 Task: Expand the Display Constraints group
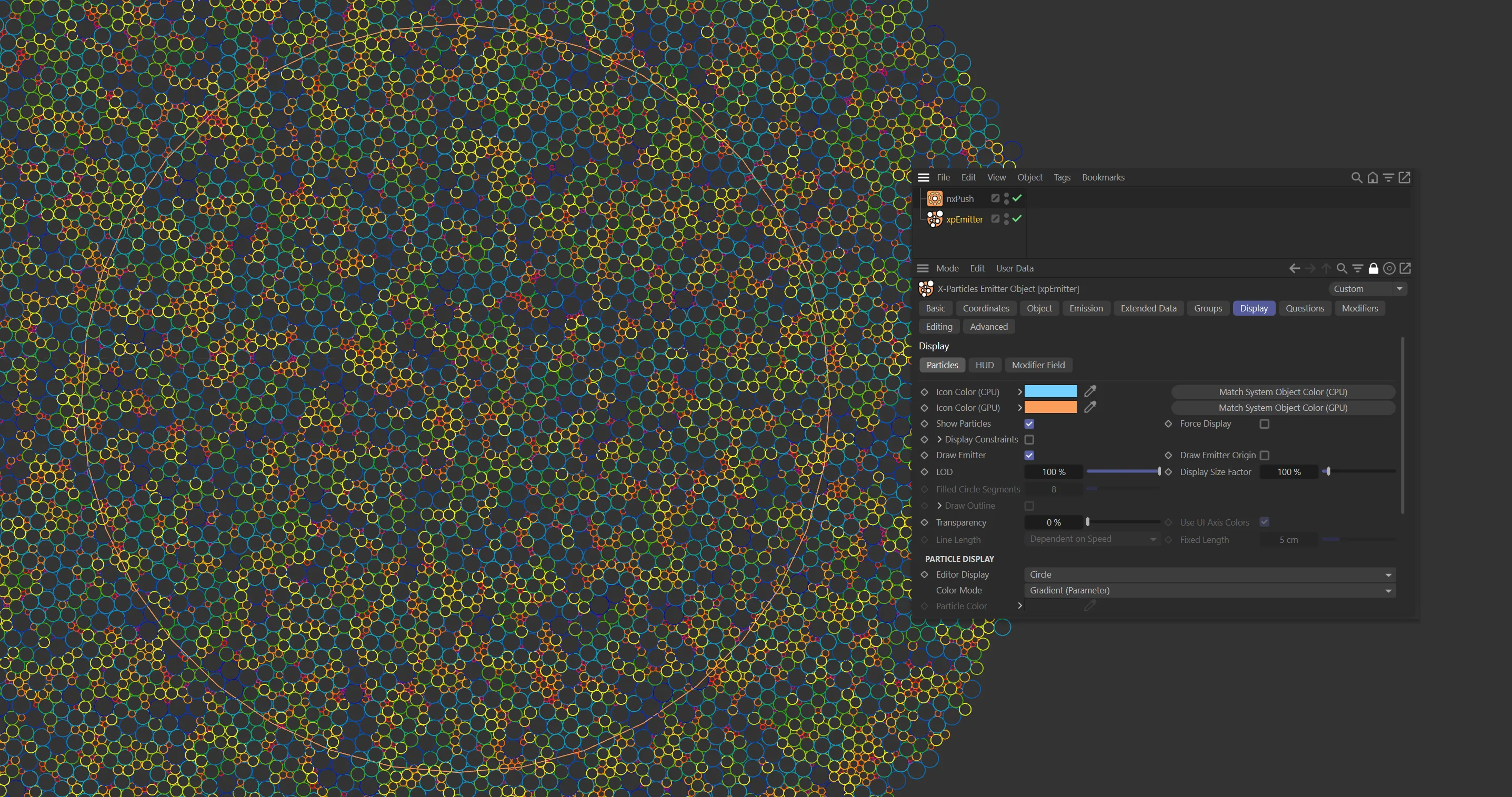939,440
